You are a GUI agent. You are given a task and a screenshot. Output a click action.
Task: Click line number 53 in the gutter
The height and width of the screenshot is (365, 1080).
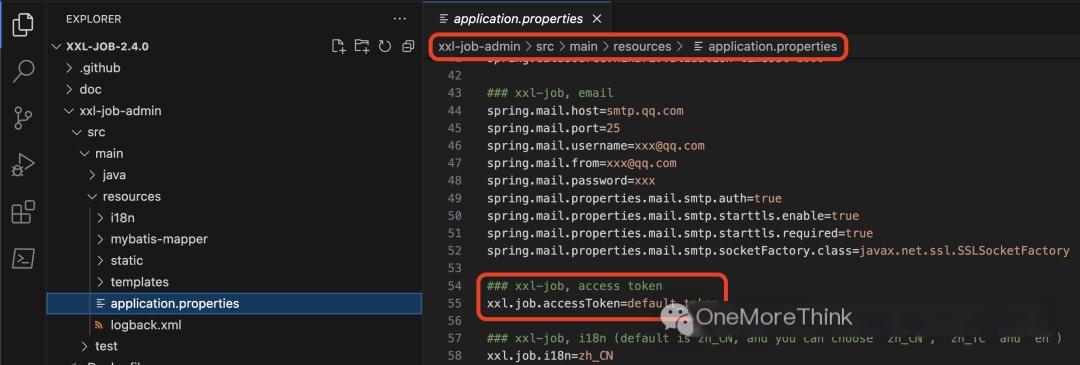[455, 268]
